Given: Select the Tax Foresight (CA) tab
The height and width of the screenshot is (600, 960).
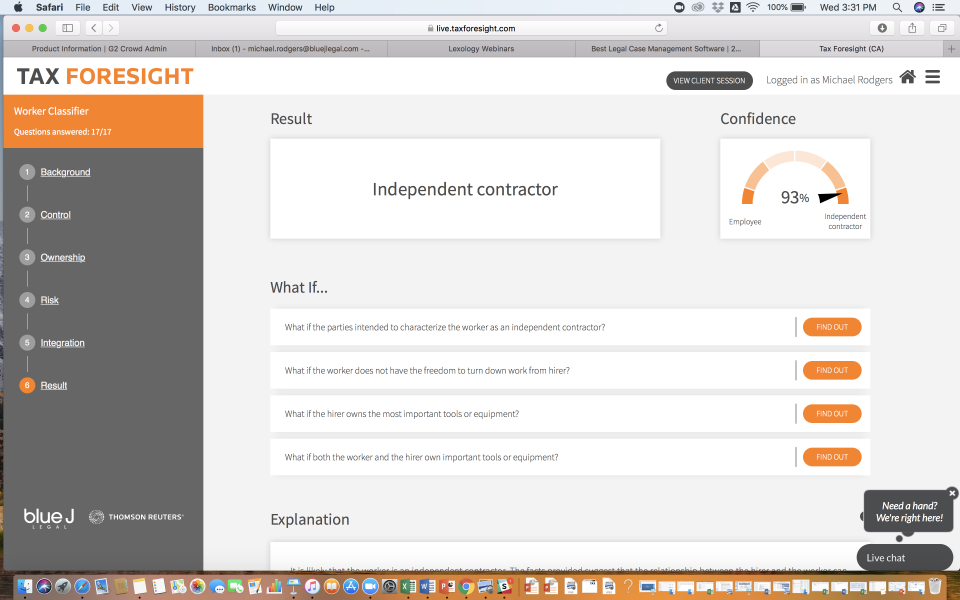Looking at the screenshot, I should (x=852, y=48).
